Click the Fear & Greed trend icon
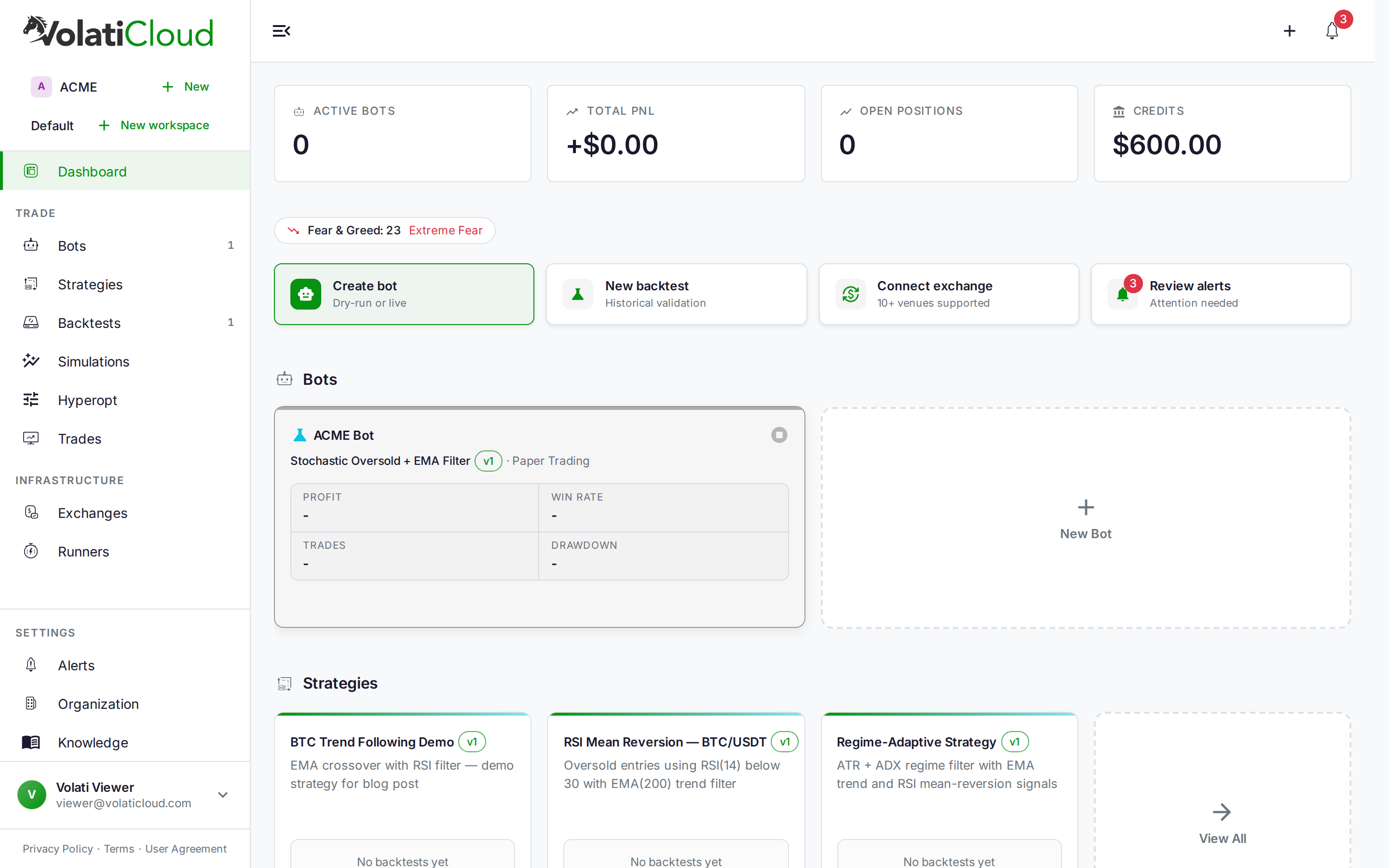Viewport: 1389px width, 868px height. pyautogui.click(x=293, y=231)
